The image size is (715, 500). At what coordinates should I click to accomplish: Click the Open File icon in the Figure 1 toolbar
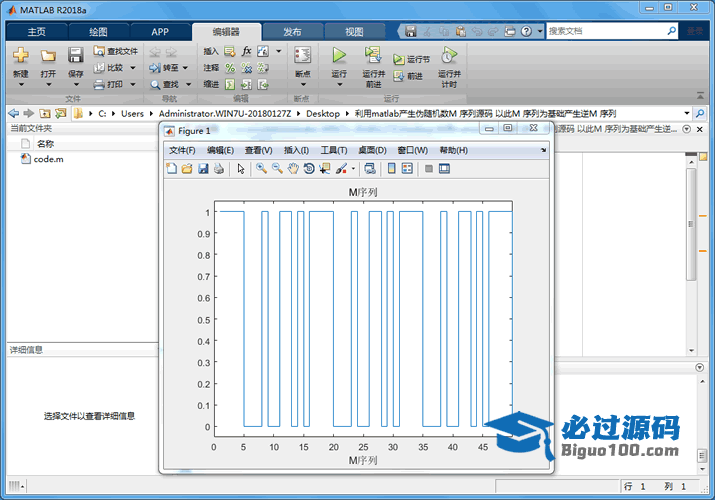(x=187, y=169)
